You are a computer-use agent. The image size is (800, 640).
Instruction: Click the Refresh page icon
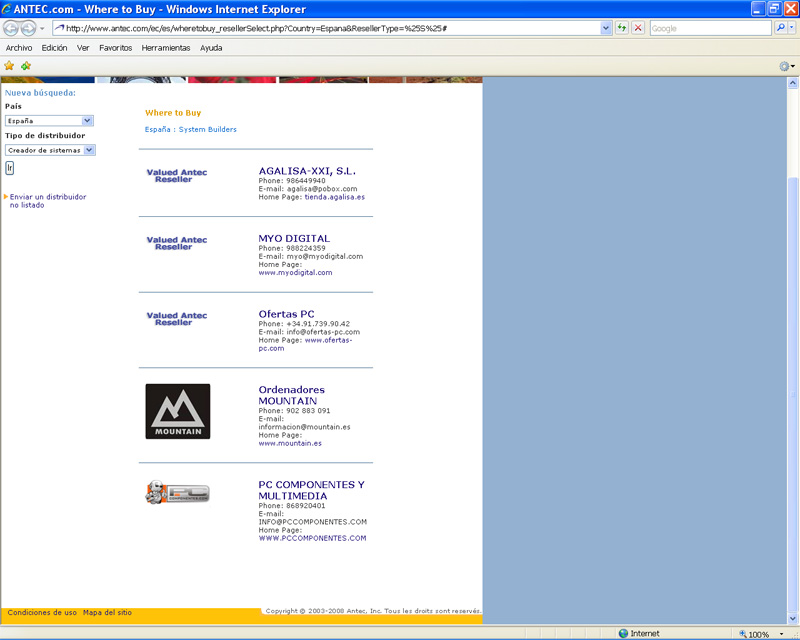621,28
